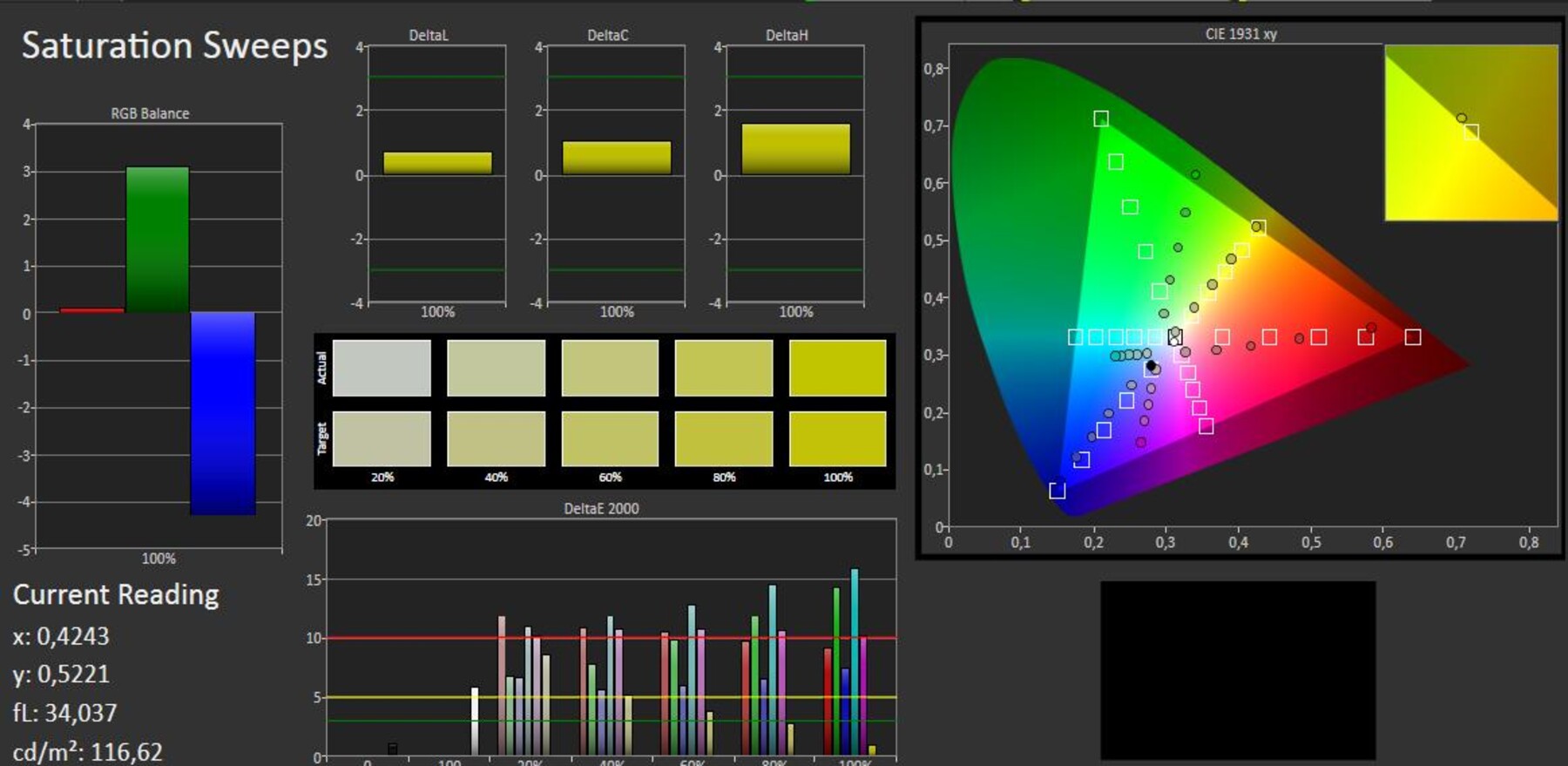Click the "x: 0,4243" reading
Image resolution: width=1568 pixels, height=766 pixels.
point(61,636)
